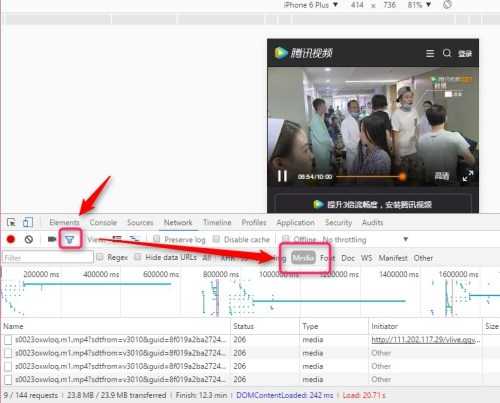Open the iPhone 6 Plus device dropdown

coord(311,5)
